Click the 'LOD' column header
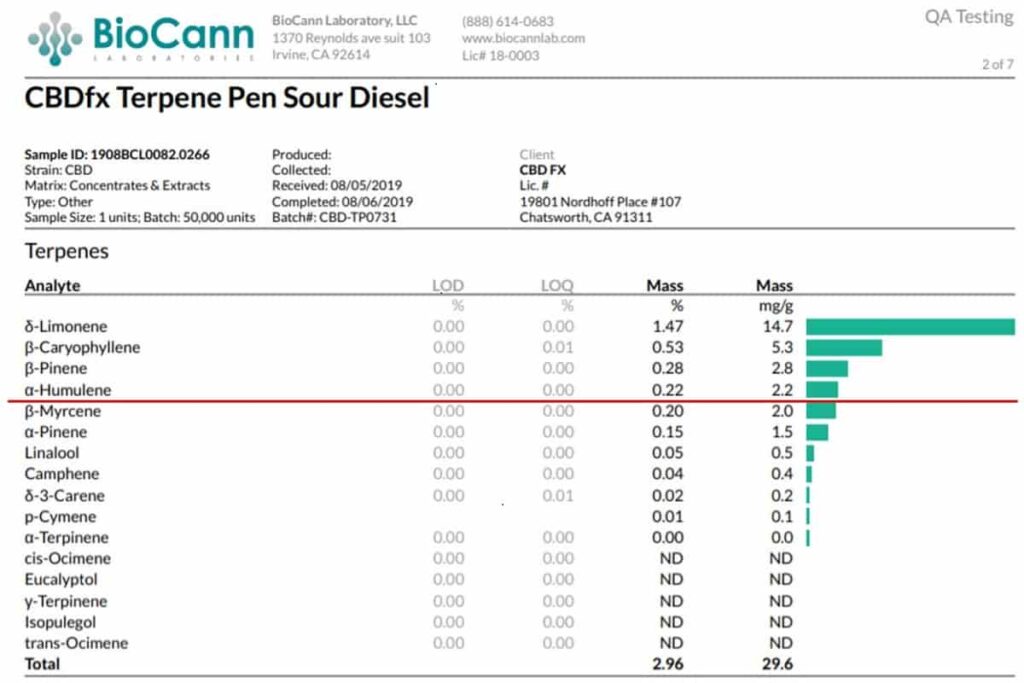The height and width of the screenshot is (683, 1024). (448, 286)
